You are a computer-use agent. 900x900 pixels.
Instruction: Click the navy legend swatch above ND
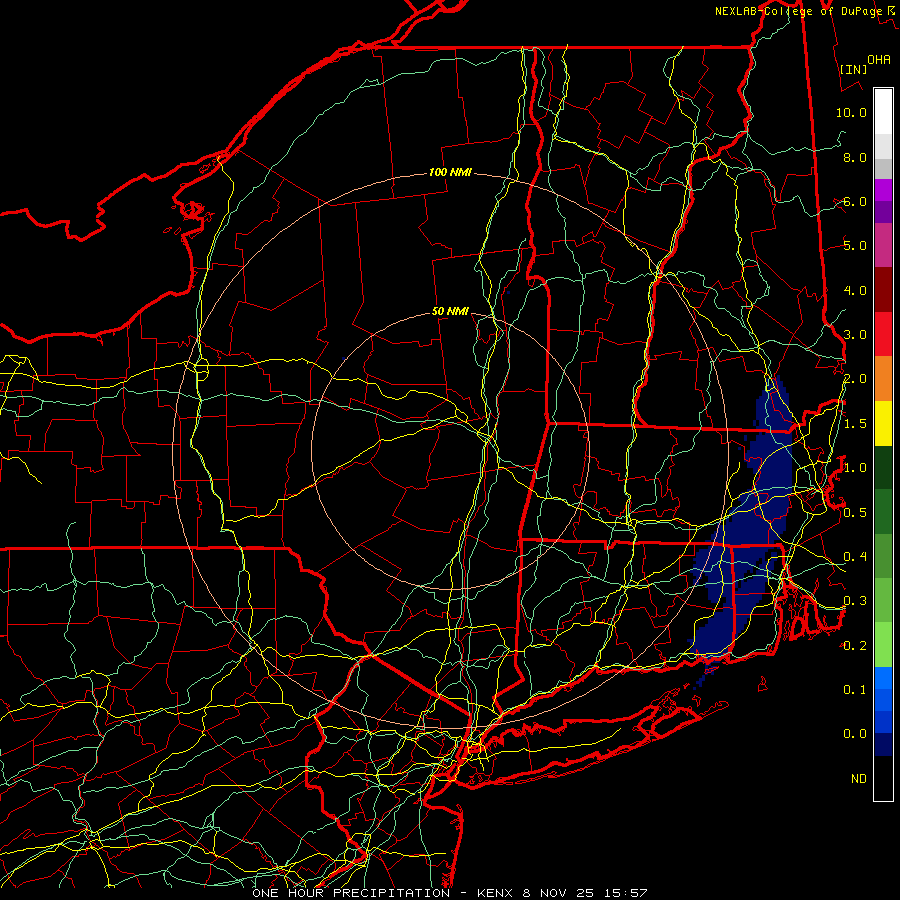[883, 744]
